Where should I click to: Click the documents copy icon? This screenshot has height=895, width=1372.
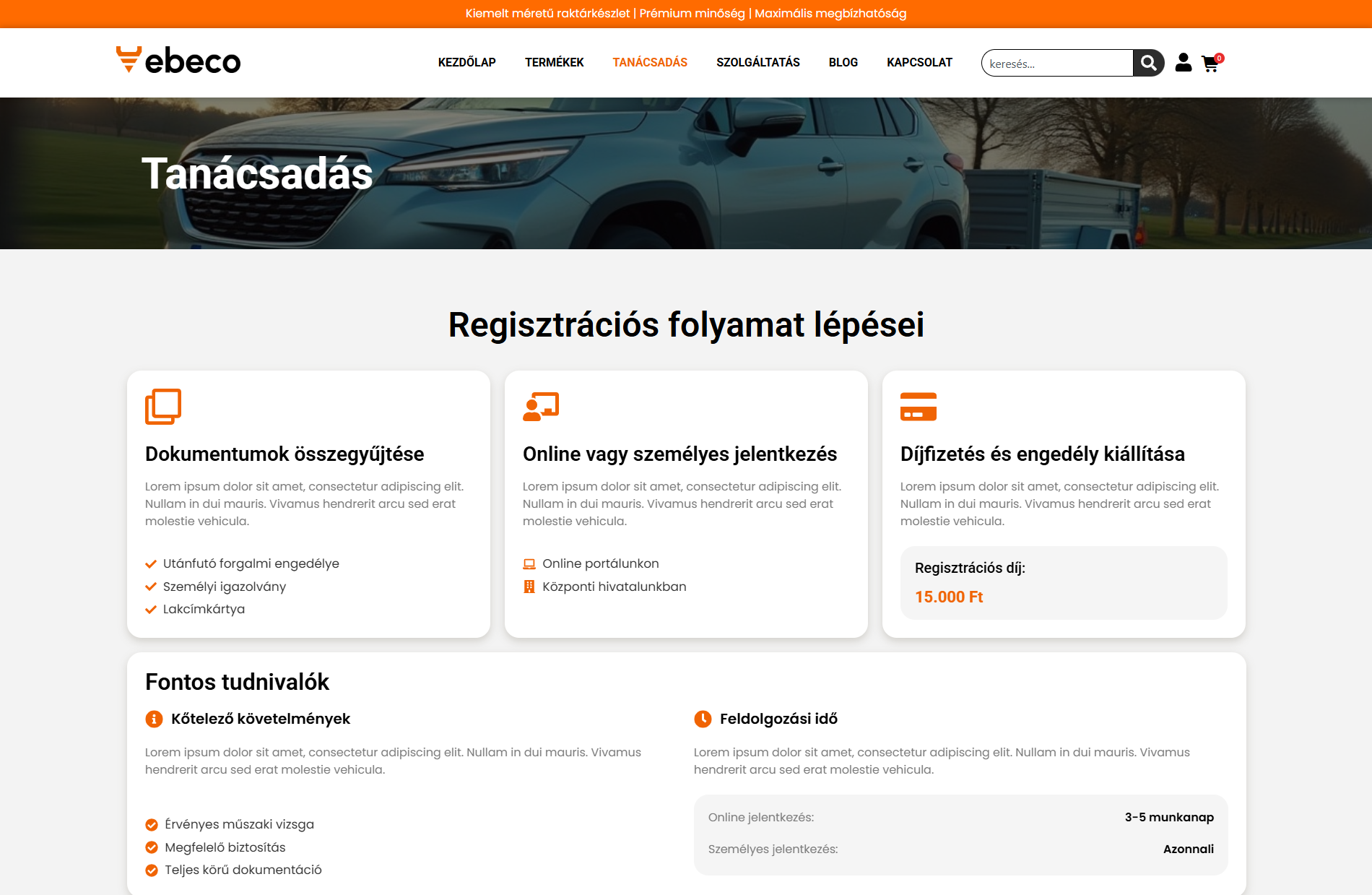click(x=163, y=407)
